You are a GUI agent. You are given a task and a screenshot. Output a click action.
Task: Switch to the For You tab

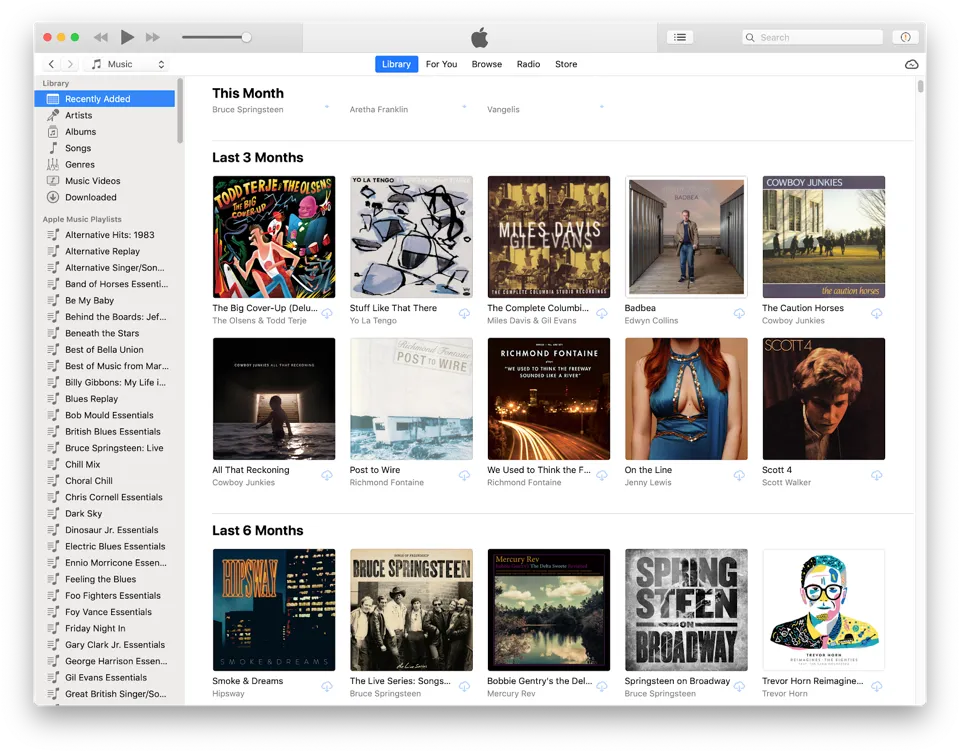[442, 64]
